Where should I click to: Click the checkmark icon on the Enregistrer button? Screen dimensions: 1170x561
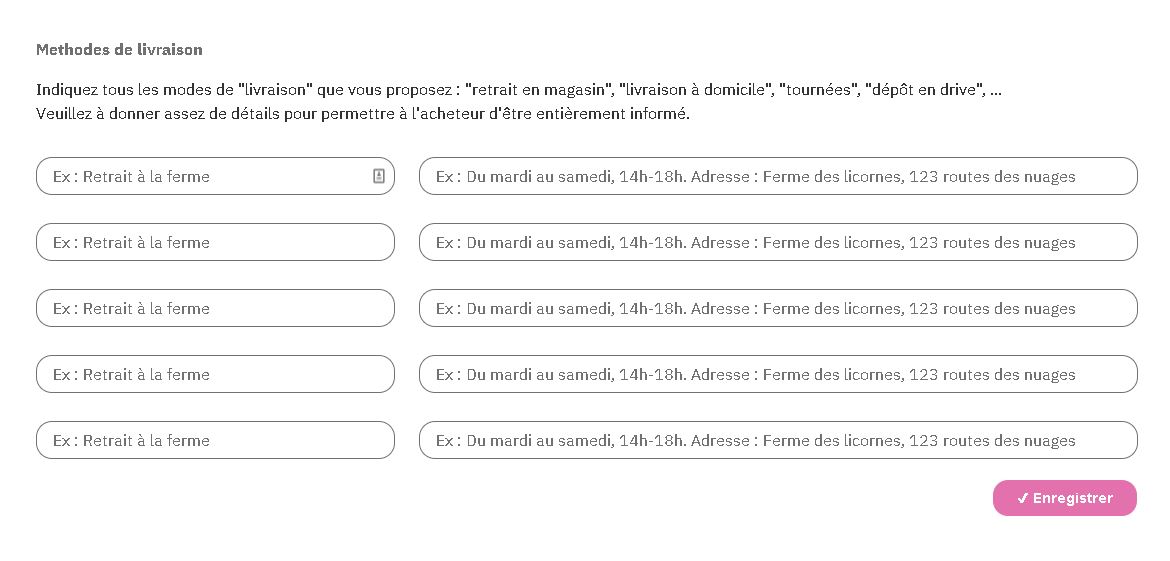(1022, 498)
